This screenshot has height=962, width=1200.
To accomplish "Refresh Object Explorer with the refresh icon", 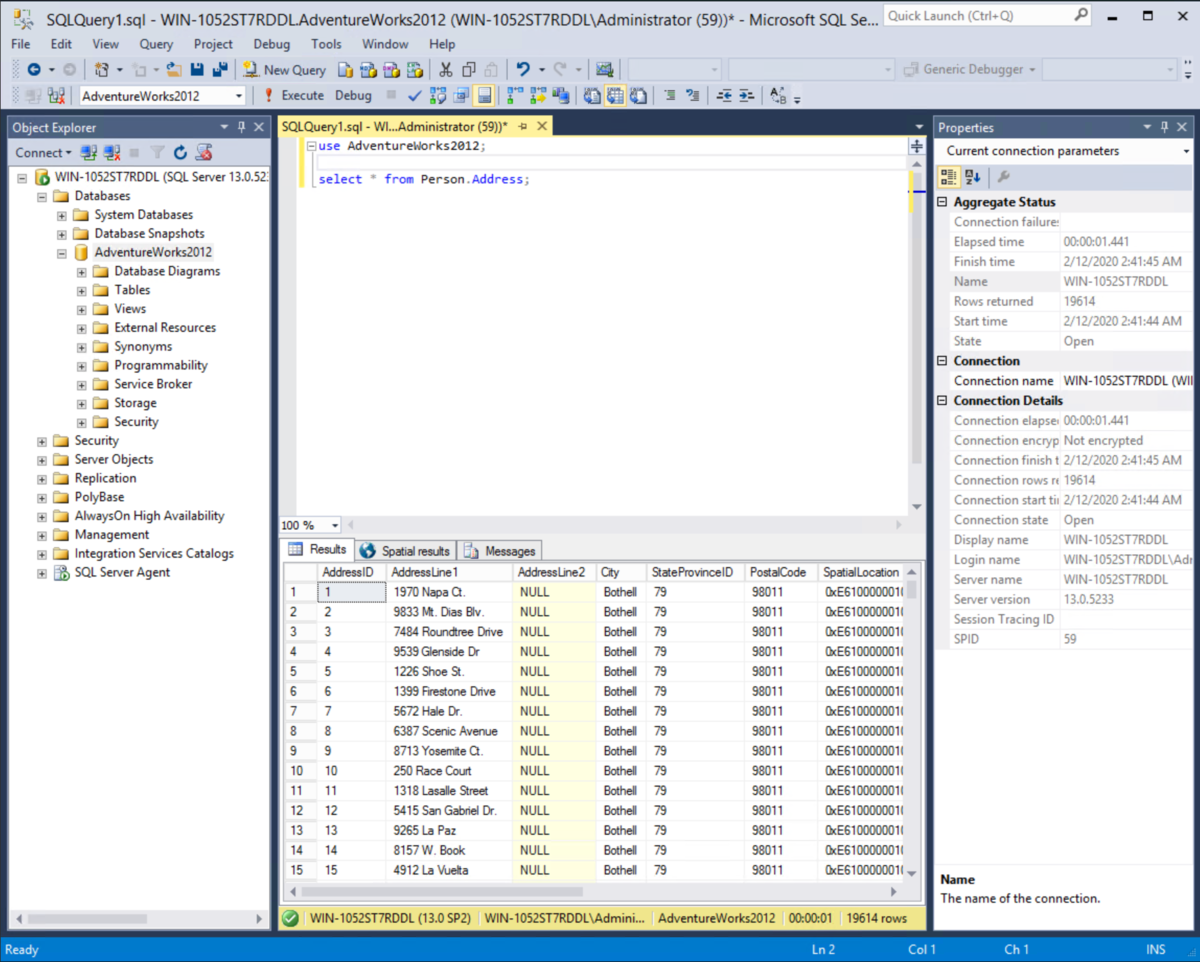I will pyautogui.click(x=180, y=153).
